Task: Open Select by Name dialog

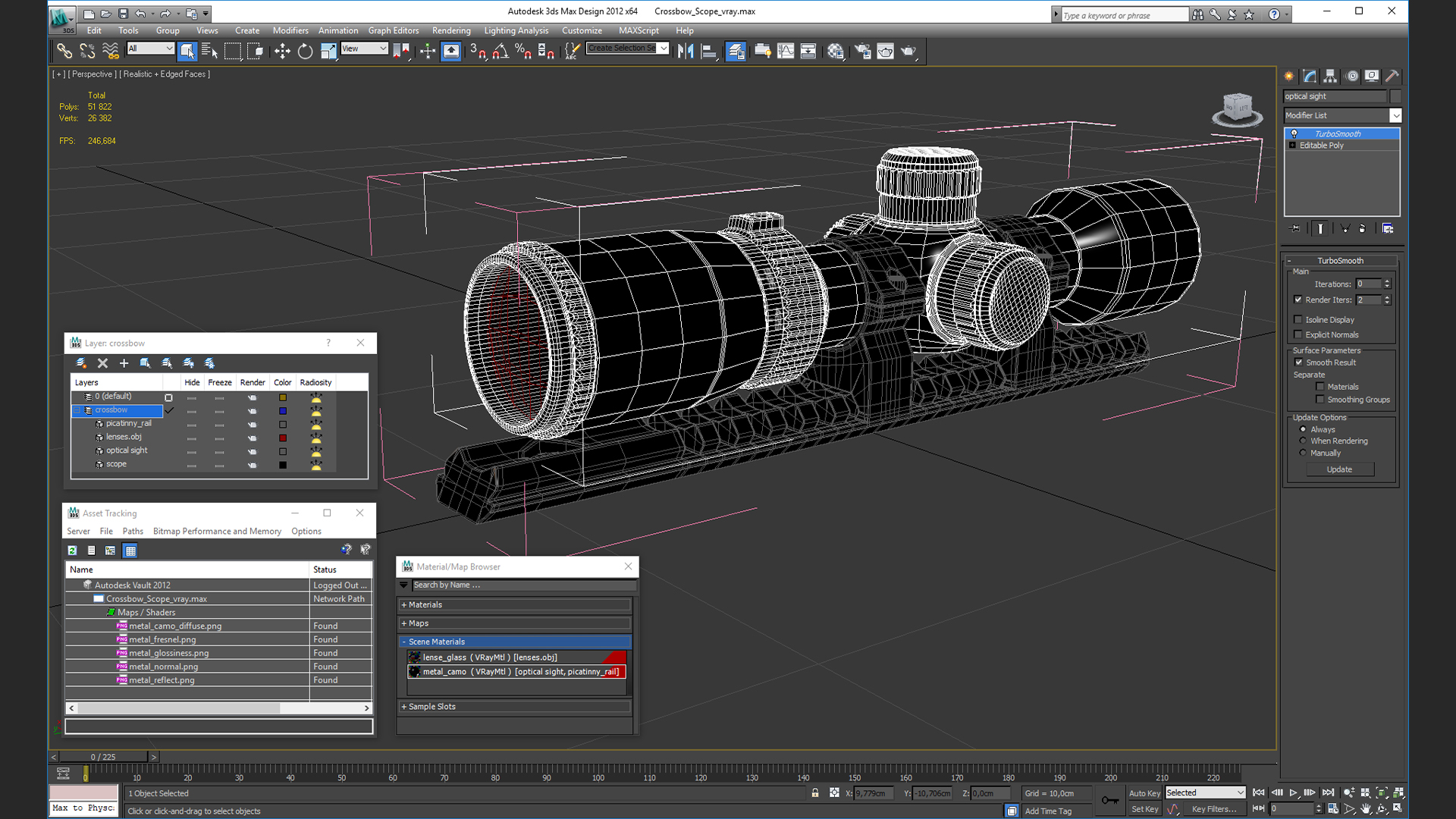Action: click(x=209, y=51)
